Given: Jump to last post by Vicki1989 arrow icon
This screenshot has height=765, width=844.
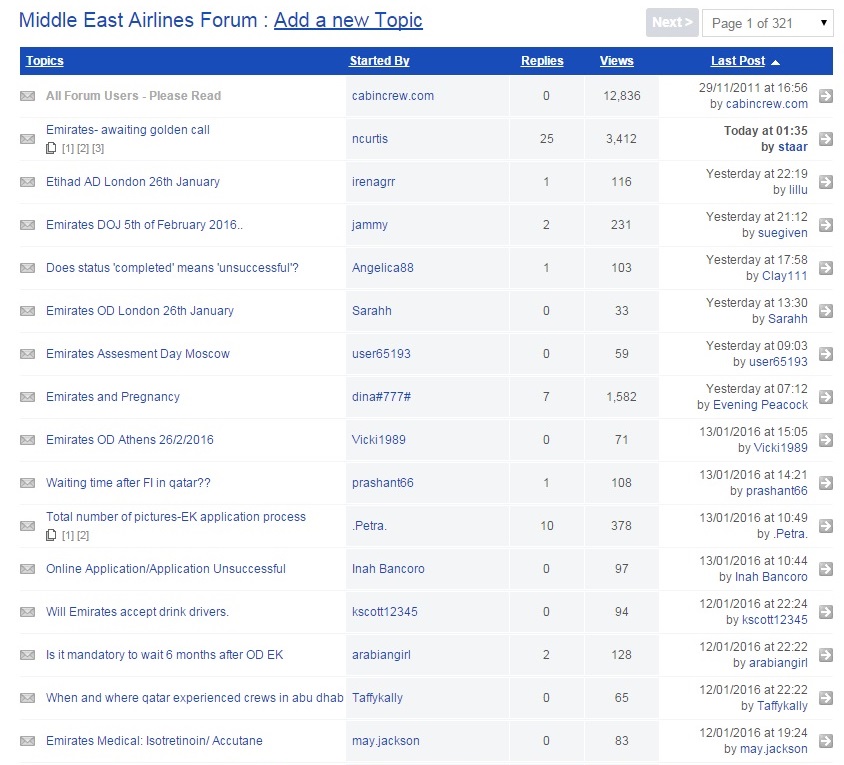Looking at the screenshot, I should [x=826, y=440].
